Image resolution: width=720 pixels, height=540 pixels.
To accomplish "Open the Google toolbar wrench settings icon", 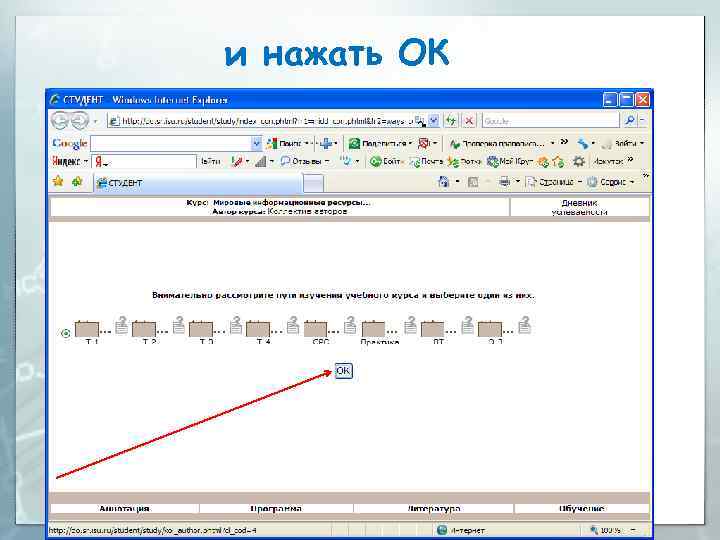I will click(583, 144).
